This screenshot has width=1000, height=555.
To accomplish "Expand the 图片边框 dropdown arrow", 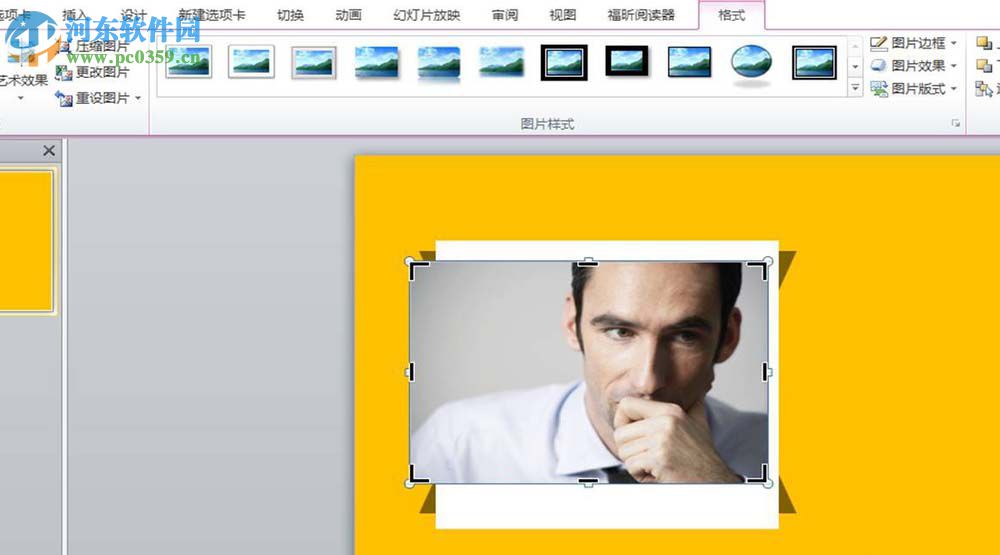I will pos(953,43).
